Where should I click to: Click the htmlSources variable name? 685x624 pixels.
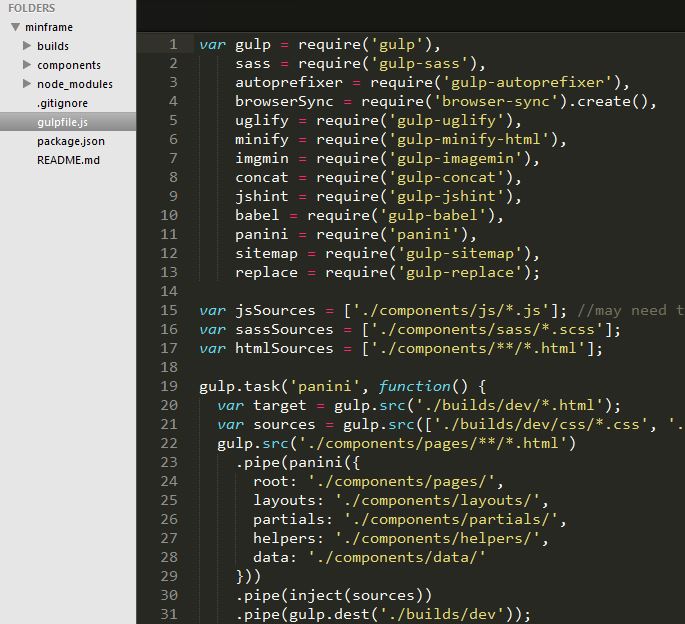284,348
